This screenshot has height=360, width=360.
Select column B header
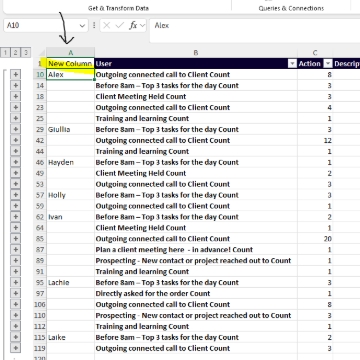(196, 52)
